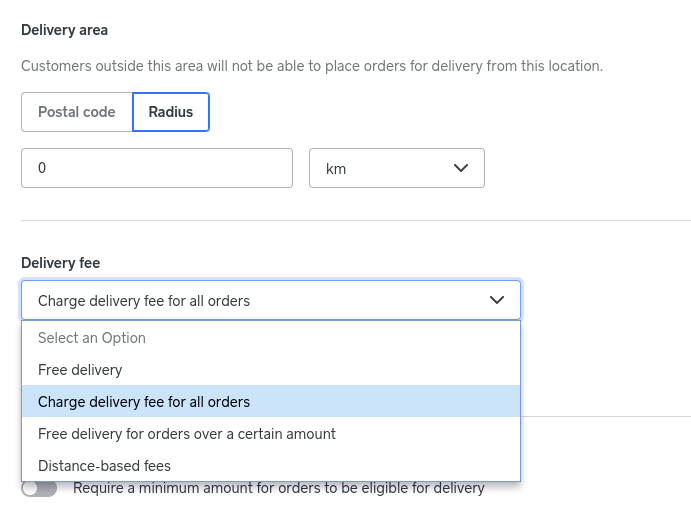Click the '0' value in radius field

[42, 168]
